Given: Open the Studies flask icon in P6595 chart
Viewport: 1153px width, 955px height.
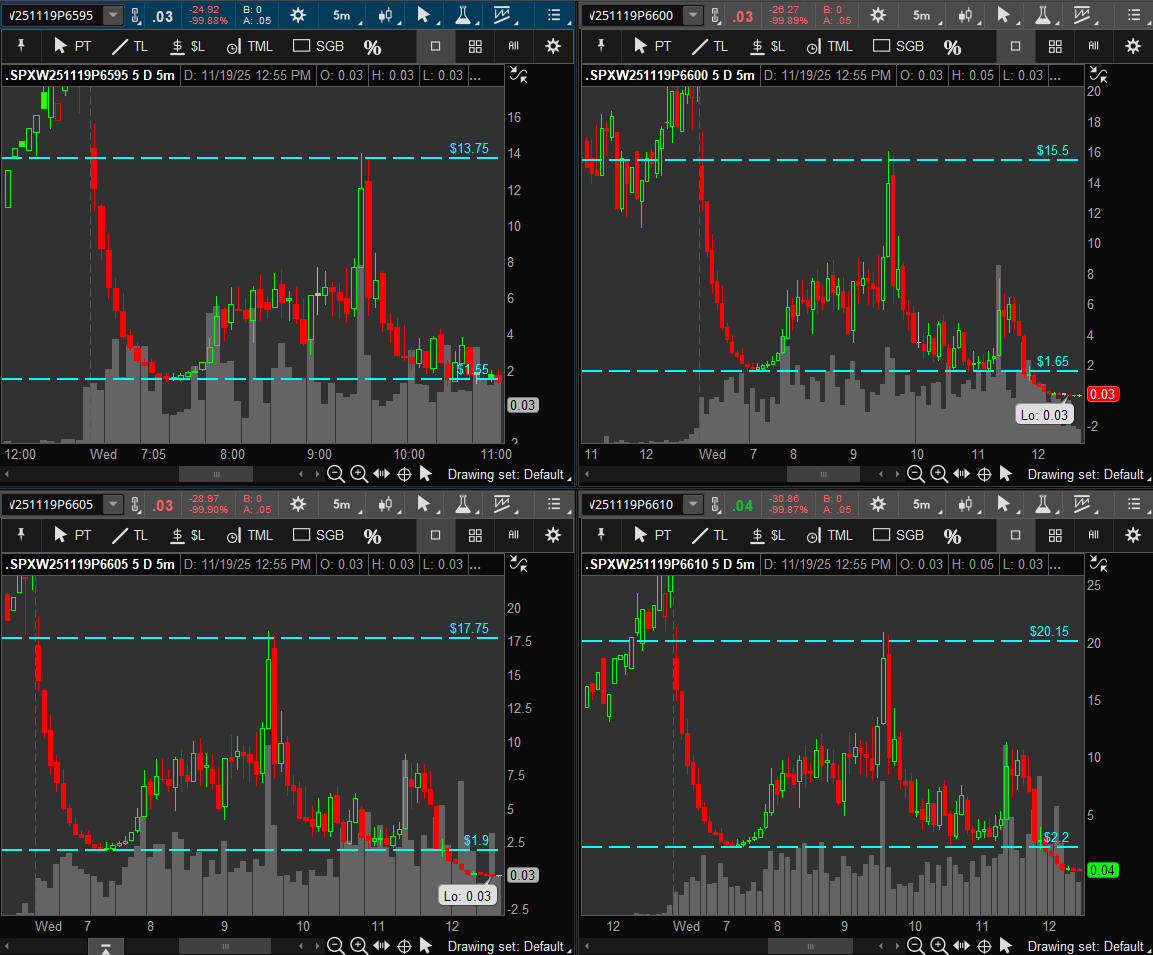Looking at the screenshot, I should [x=463, y=15].
